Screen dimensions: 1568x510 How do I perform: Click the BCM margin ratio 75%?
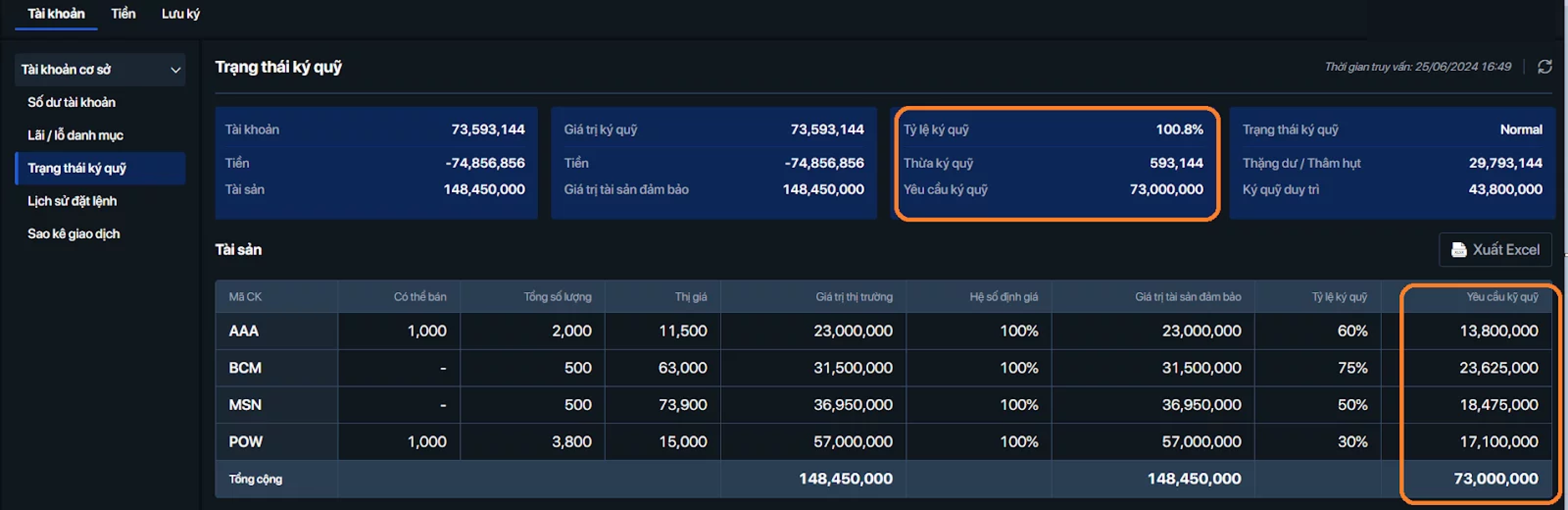(x=1352, y=368)
